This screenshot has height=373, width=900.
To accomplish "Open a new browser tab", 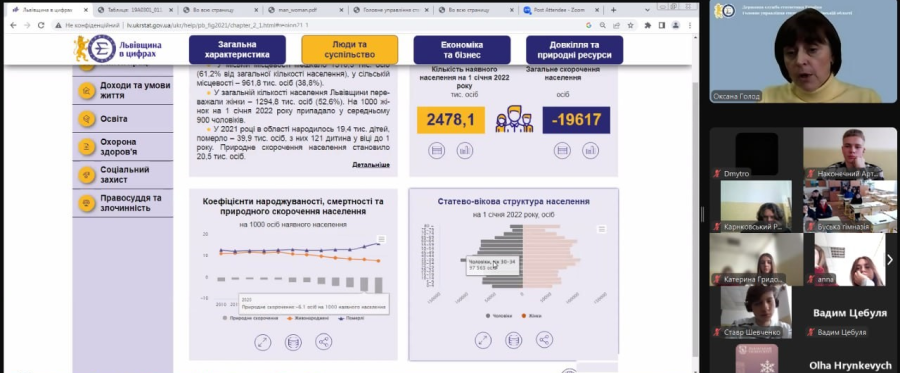I will pos(614,10).
